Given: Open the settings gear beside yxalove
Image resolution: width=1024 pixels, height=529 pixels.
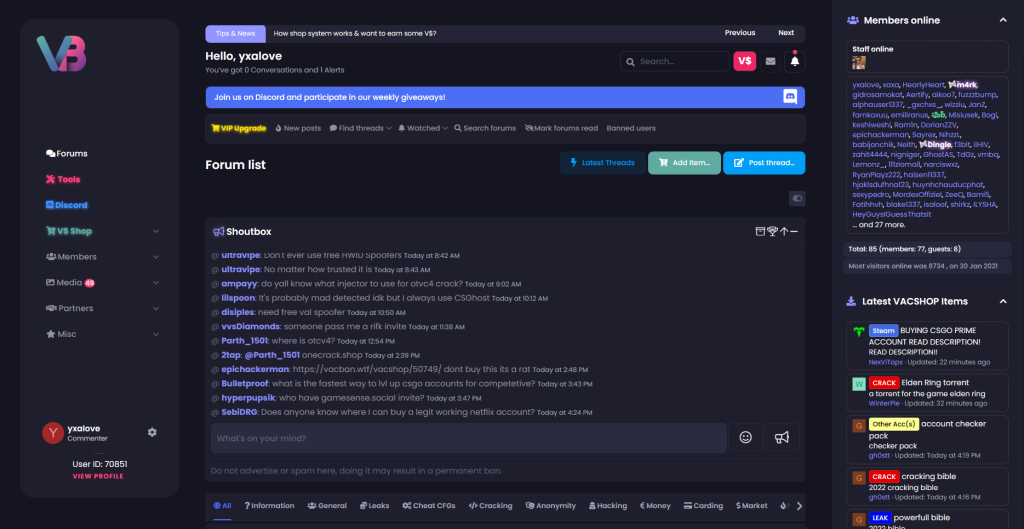Looking at the screenshot, I should 152,432.
